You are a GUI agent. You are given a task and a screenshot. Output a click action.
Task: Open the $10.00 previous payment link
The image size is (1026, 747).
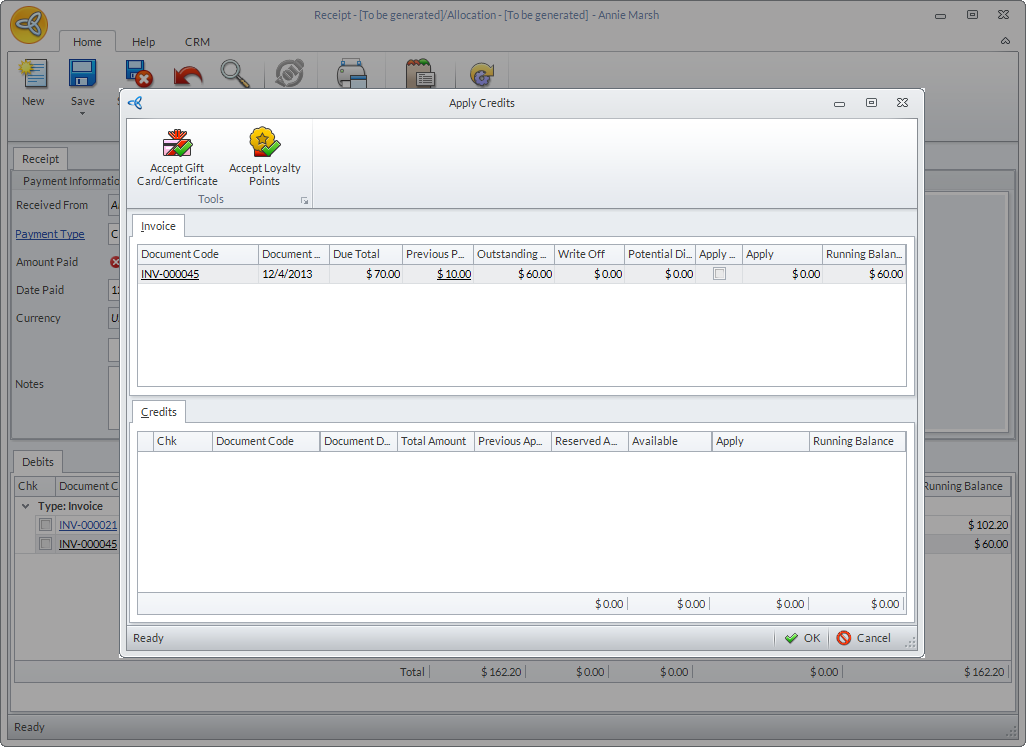(454, 274)
